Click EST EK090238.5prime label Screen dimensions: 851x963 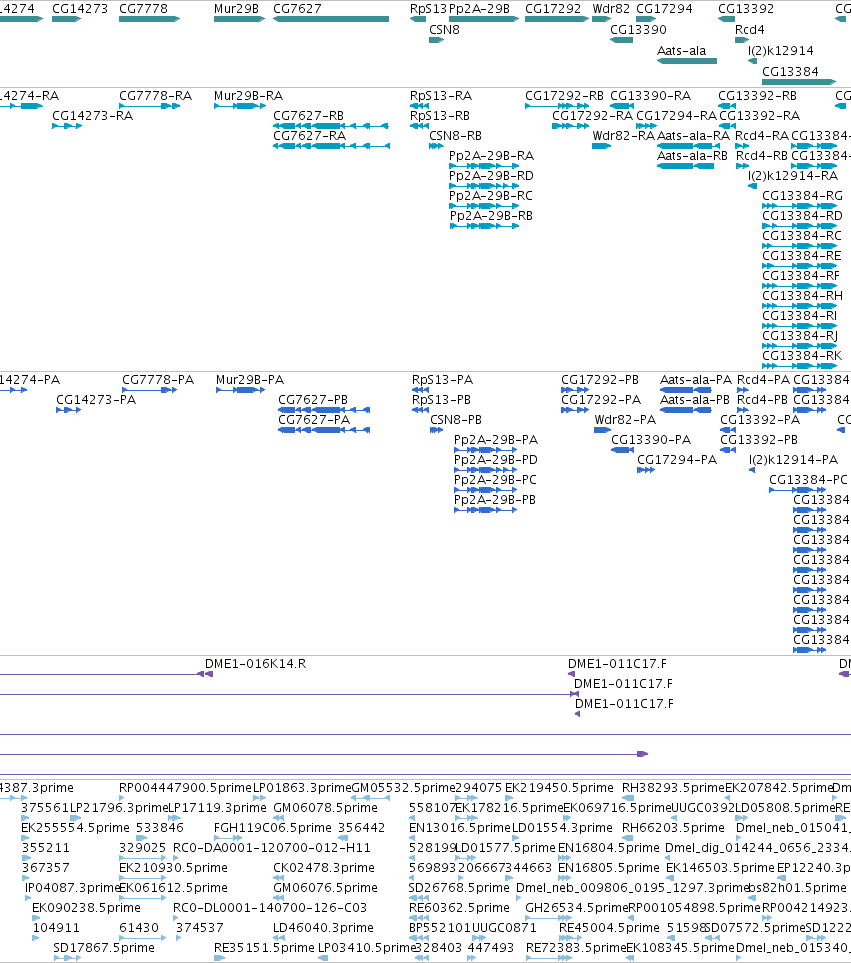[x=87, y=908]
